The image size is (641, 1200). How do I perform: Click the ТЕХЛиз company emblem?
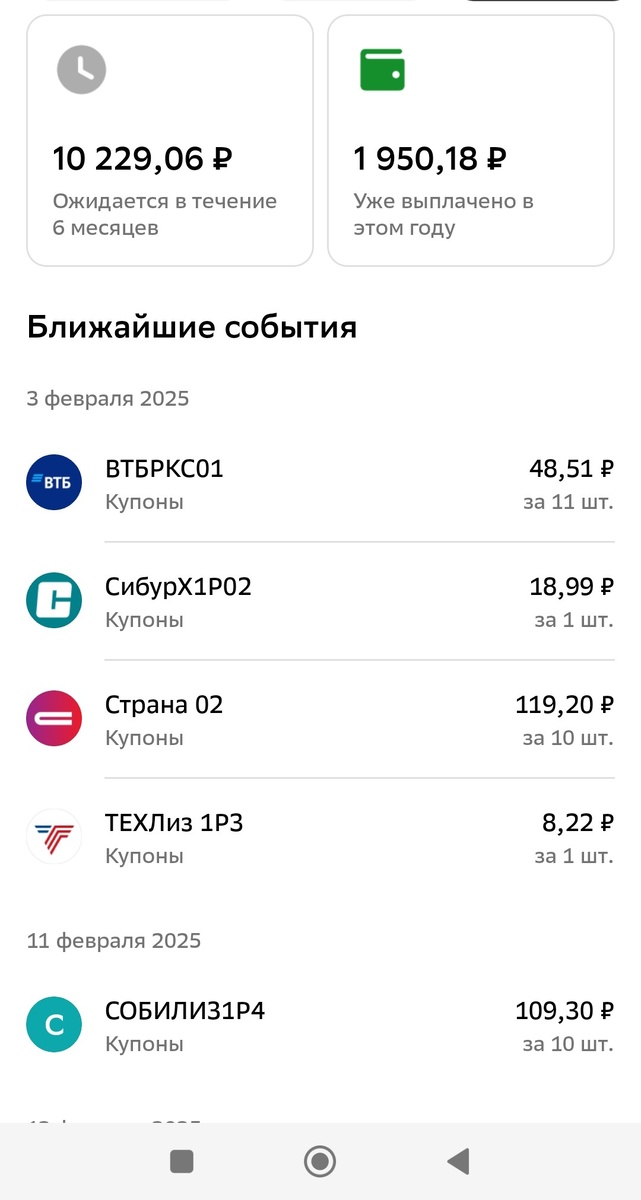click(x=53, y=836)
